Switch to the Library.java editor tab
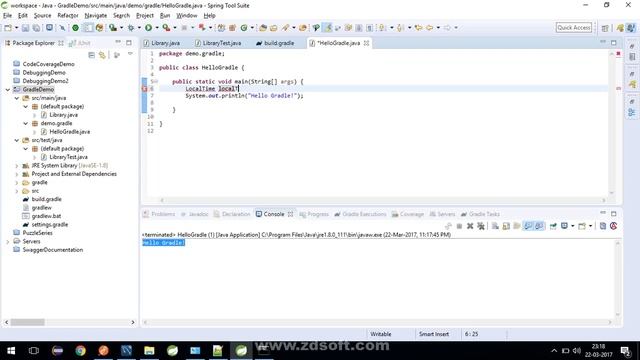 tap(165, 43)
